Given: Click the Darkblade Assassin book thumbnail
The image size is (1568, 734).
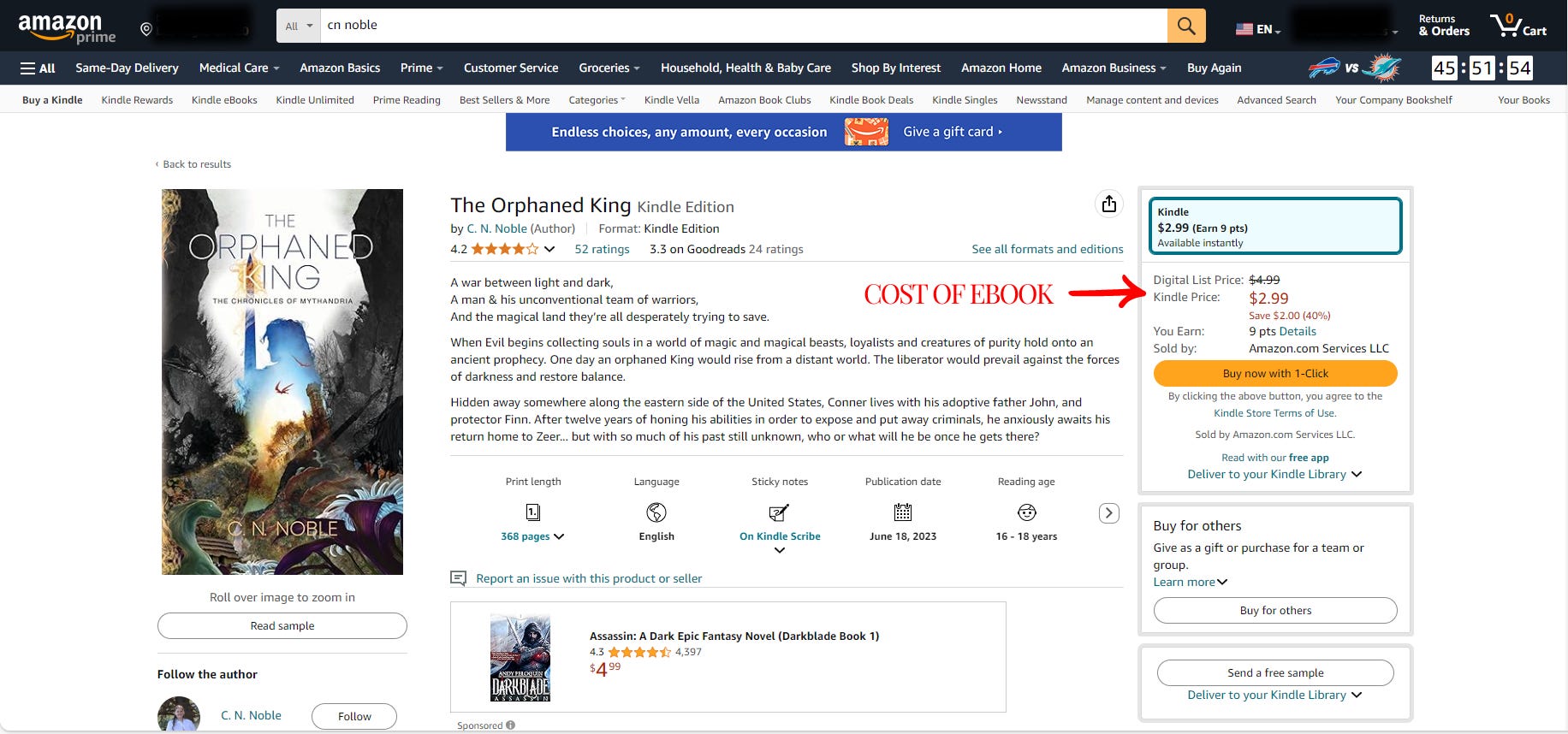Looking at the screenshot, I should pos(520,658).
